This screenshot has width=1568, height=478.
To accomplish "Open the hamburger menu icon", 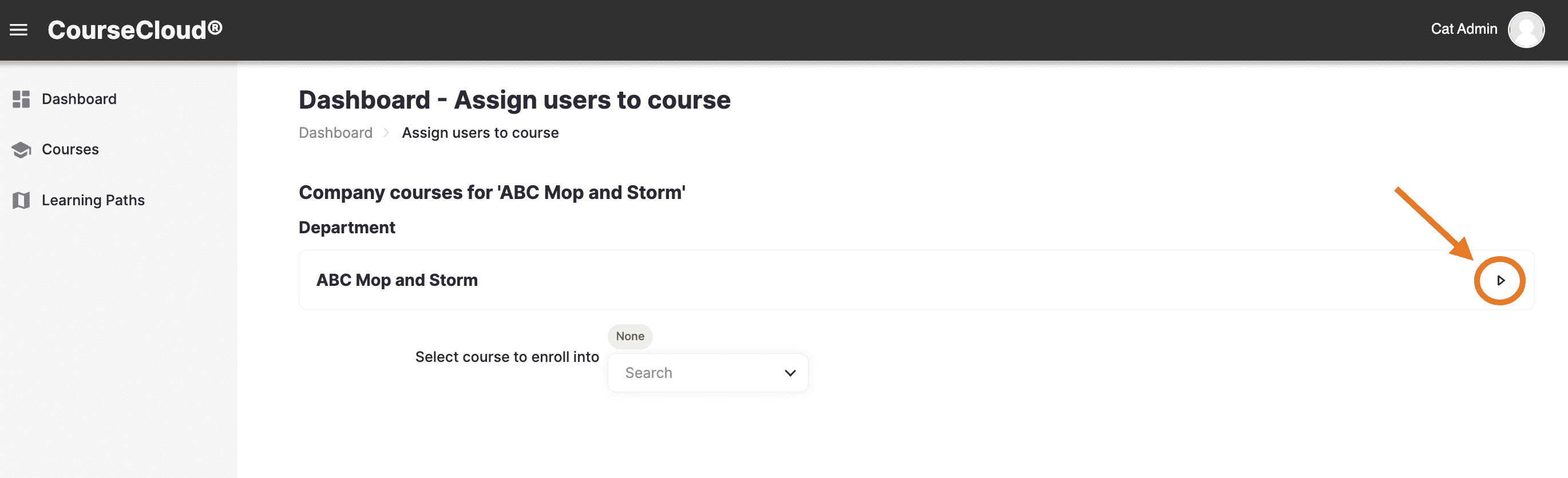I will pyautogui.click(x=19, y=29).
